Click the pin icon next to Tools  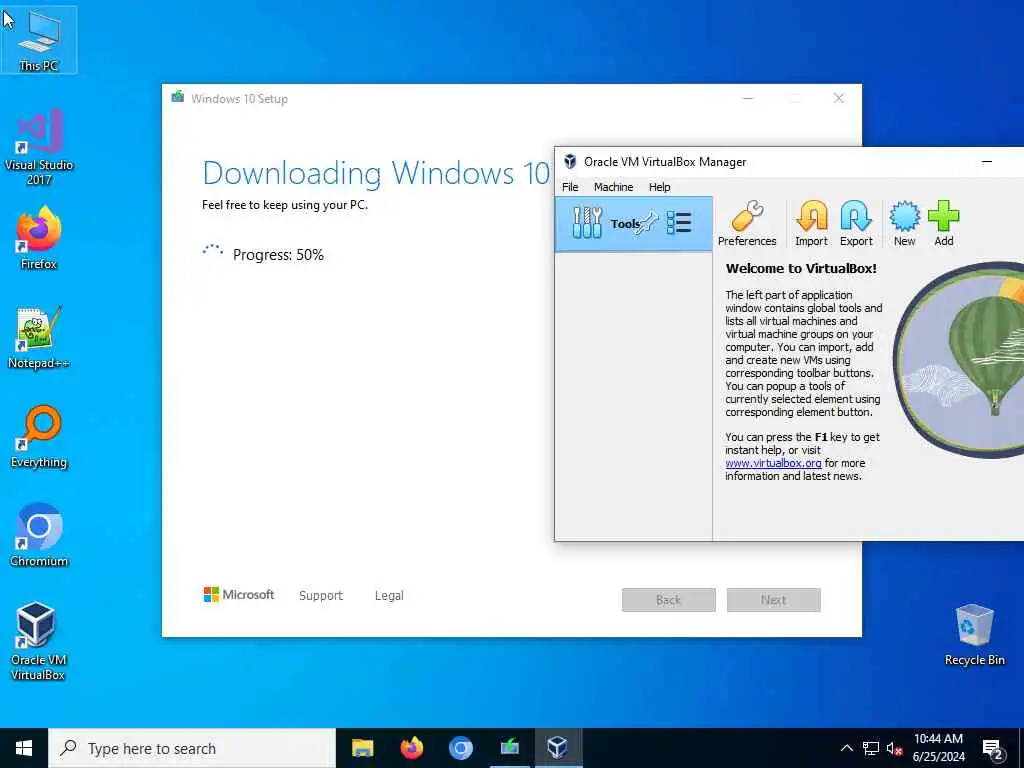coord(648,223)
